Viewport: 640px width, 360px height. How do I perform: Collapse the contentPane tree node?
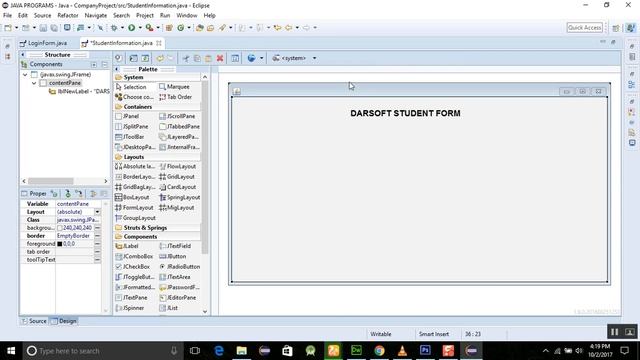(34, 83)
